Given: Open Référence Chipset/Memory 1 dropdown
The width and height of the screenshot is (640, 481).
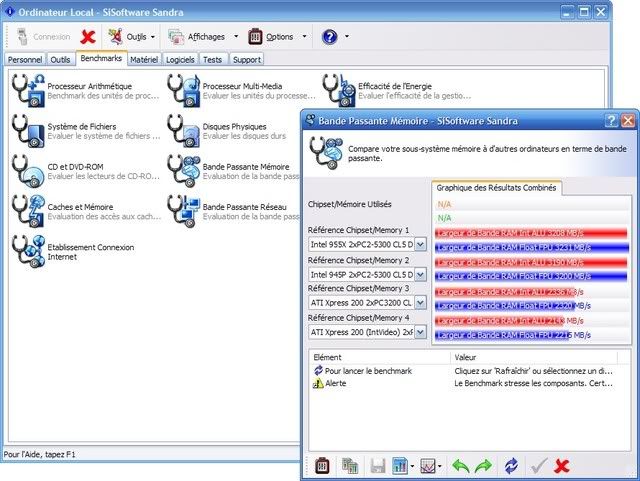Looking at the screenshot, I should pyautogui.click(x=420, y=245).
